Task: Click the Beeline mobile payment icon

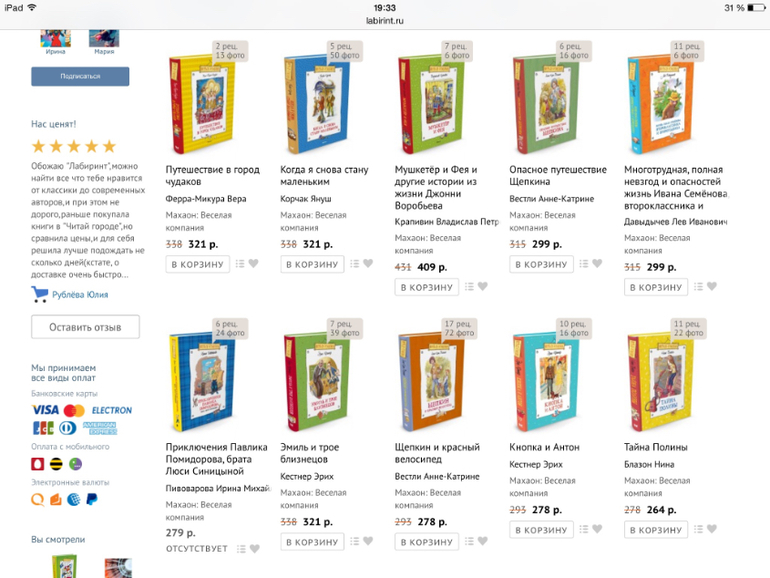Action: point(58,464)
